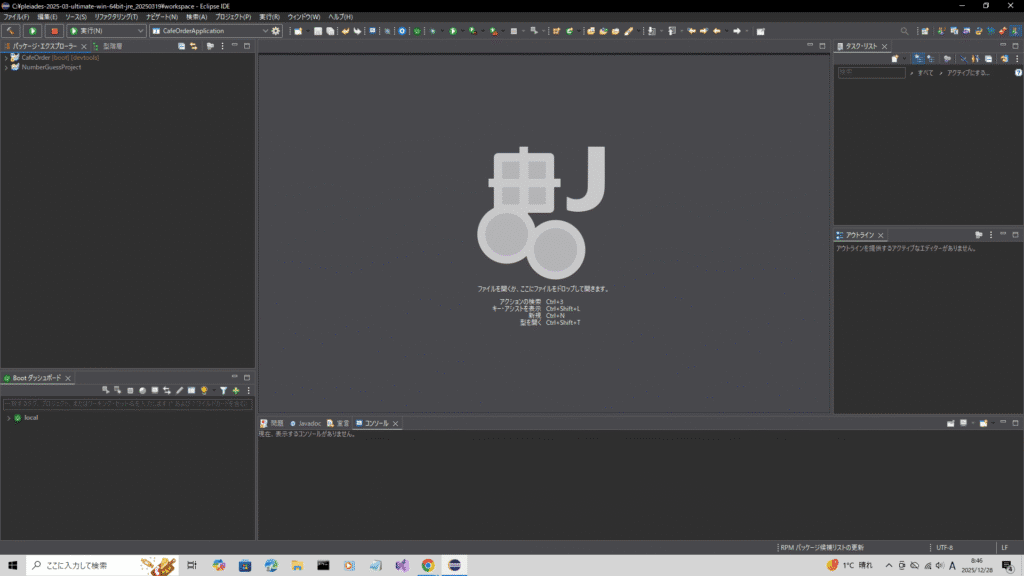This screenshot has height=576, width=1024.
Task: Toggle the categorized view in Task List toolbar
Action: tap(918, 59)
